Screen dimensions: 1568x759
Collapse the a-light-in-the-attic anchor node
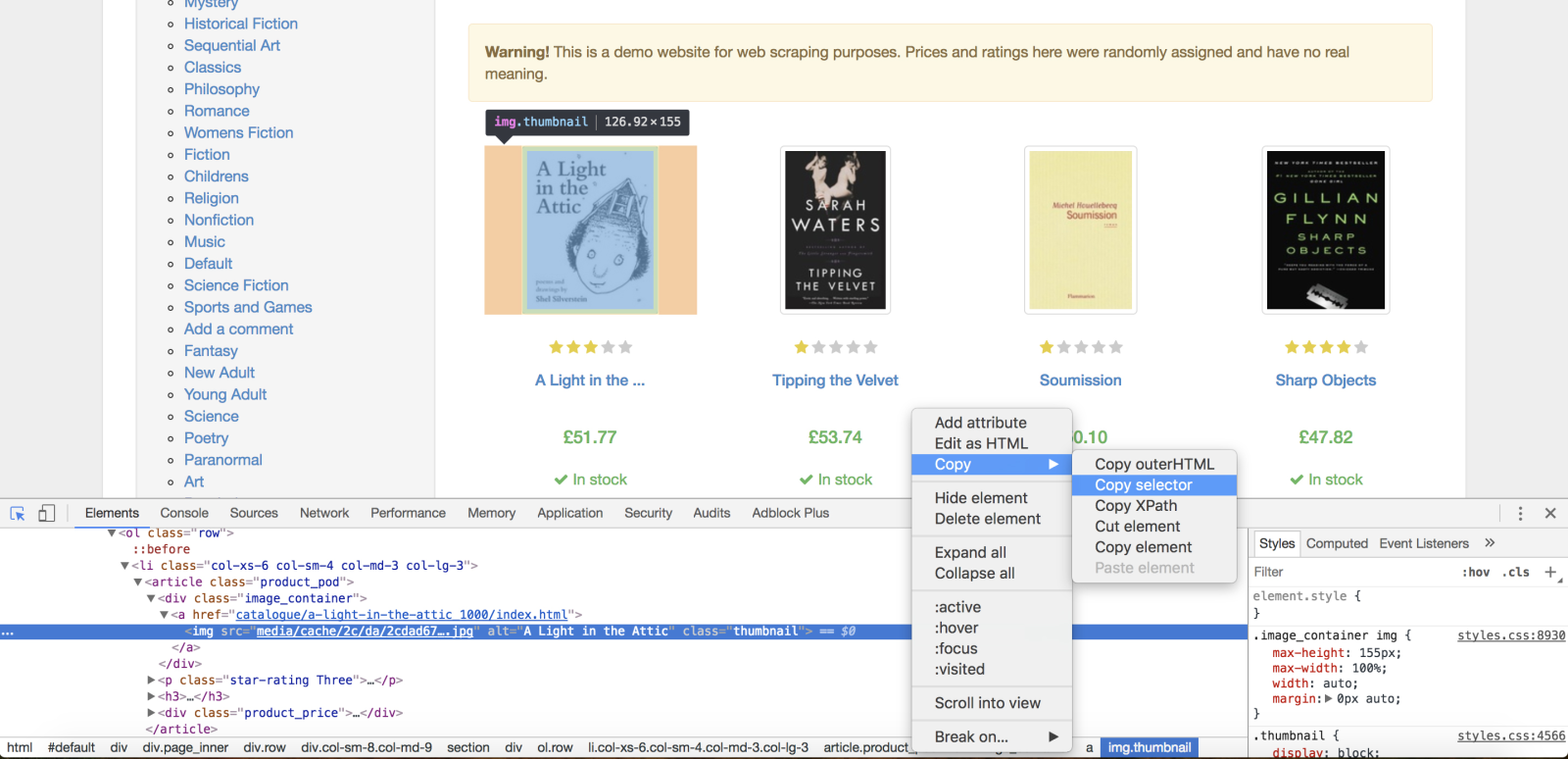(164, 615)
